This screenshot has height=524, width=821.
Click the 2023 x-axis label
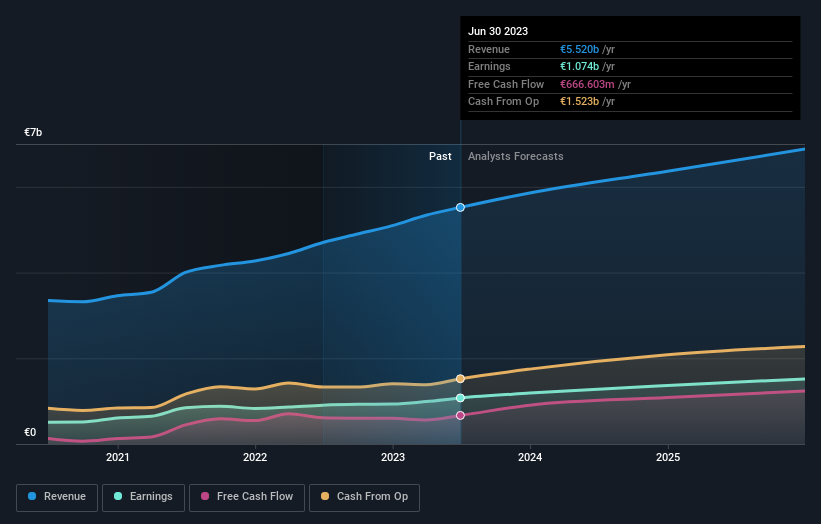click(393, 457)
